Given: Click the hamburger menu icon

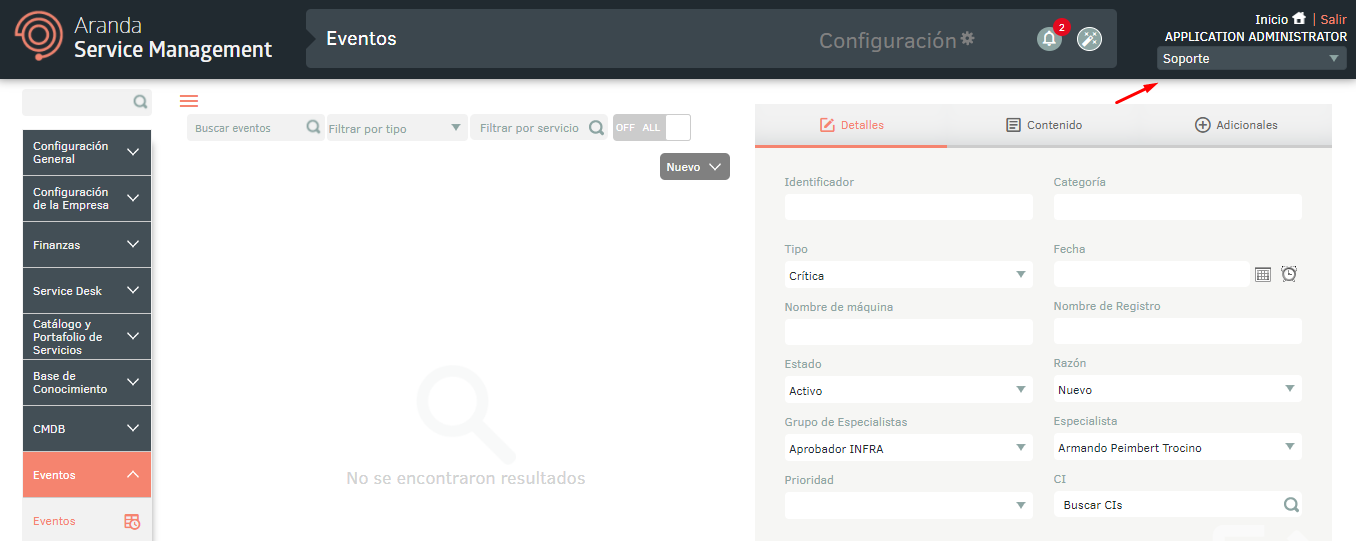Looking at the screenshot, I should [x=189, y=101].
